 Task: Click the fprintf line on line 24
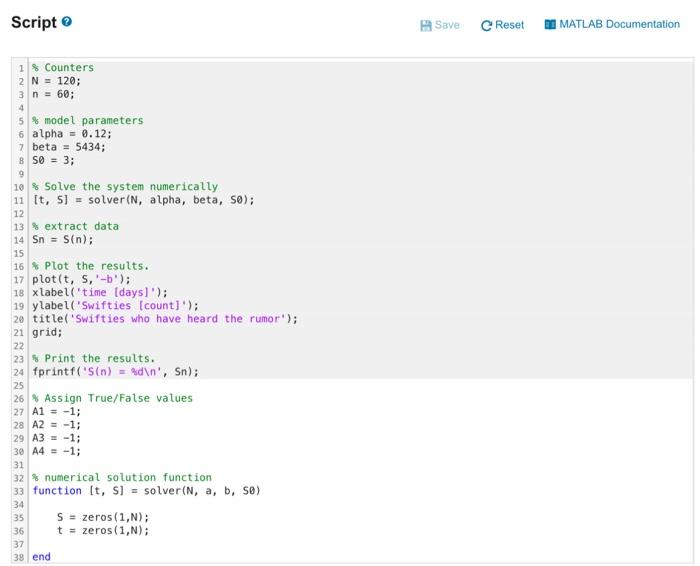[x=115, y=372]
